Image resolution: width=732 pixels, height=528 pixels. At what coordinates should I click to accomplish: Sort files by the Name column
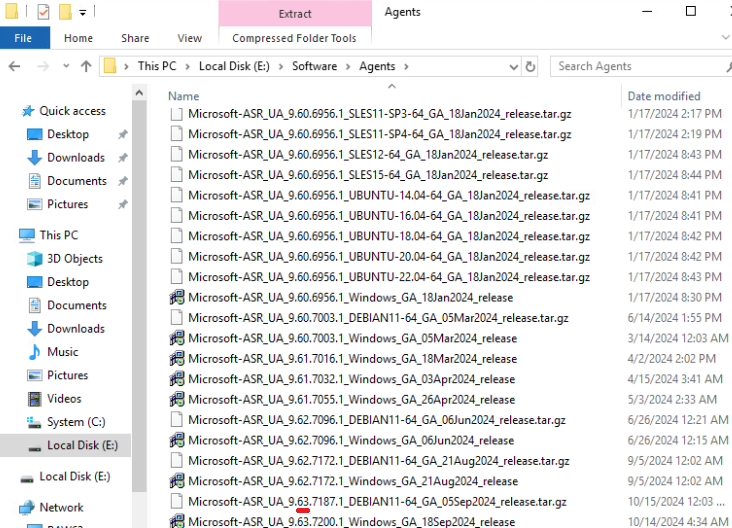(x=183, y=96)
